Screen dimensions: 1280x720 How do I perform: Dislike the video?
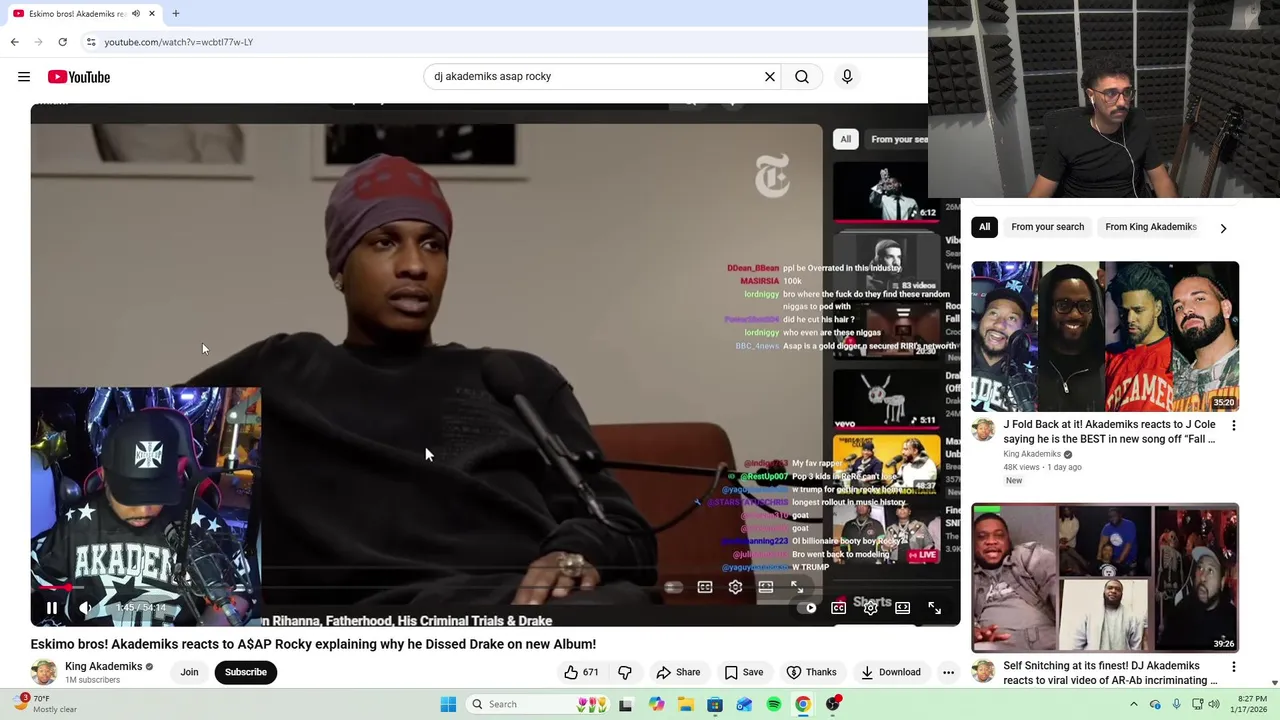tap(625, 672)
